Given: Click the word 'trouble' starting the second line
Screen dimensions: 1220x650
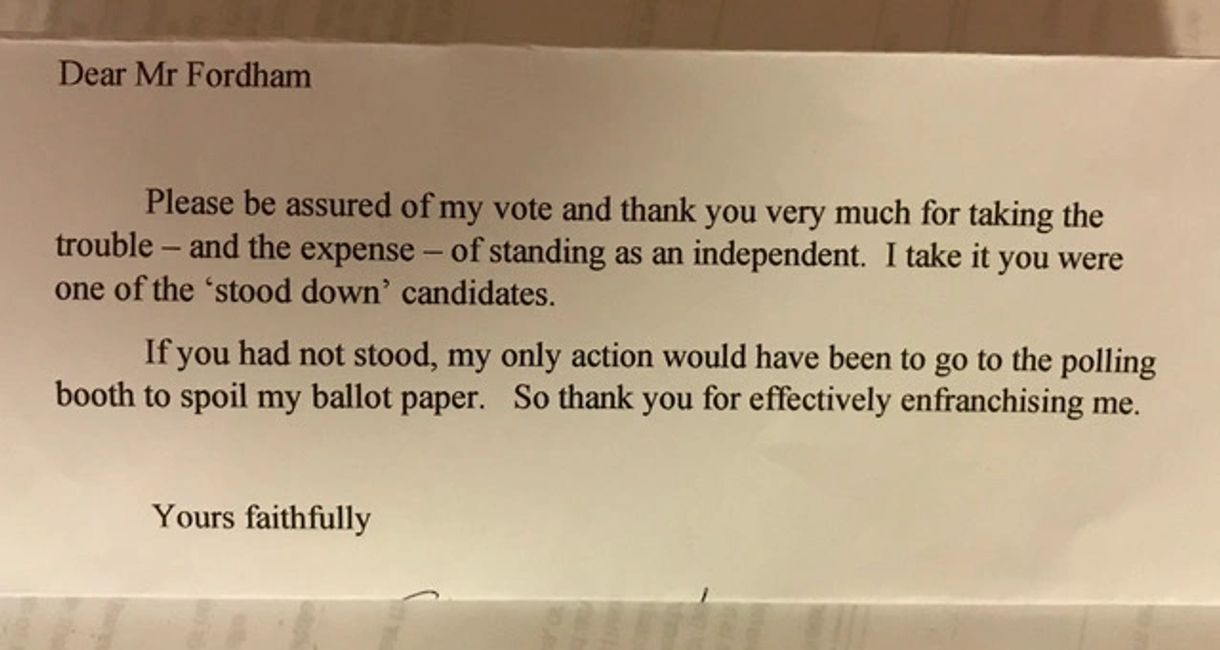Looking at the screenshot, I should [x=104, y=246].
